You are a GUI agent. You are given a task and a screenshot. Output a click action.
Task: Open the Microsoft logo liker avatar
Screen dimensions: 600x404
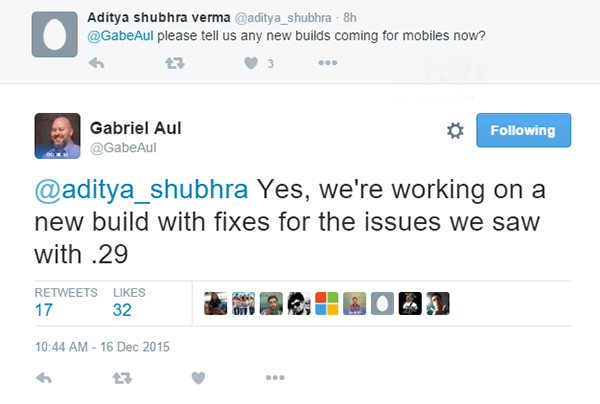327,304
